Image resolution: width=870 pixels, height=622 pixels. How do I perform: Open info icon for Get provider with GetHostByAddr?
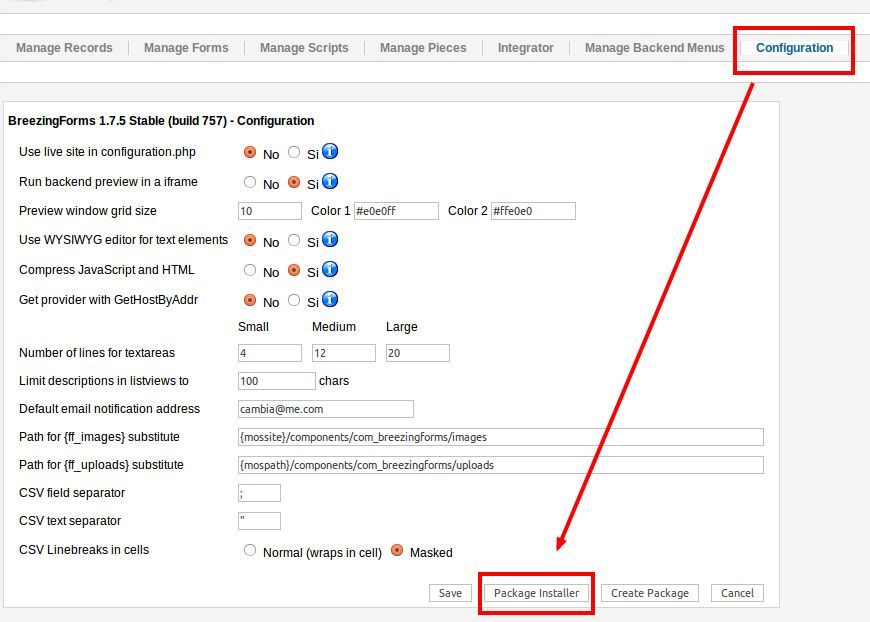click(x=330, y=299)
